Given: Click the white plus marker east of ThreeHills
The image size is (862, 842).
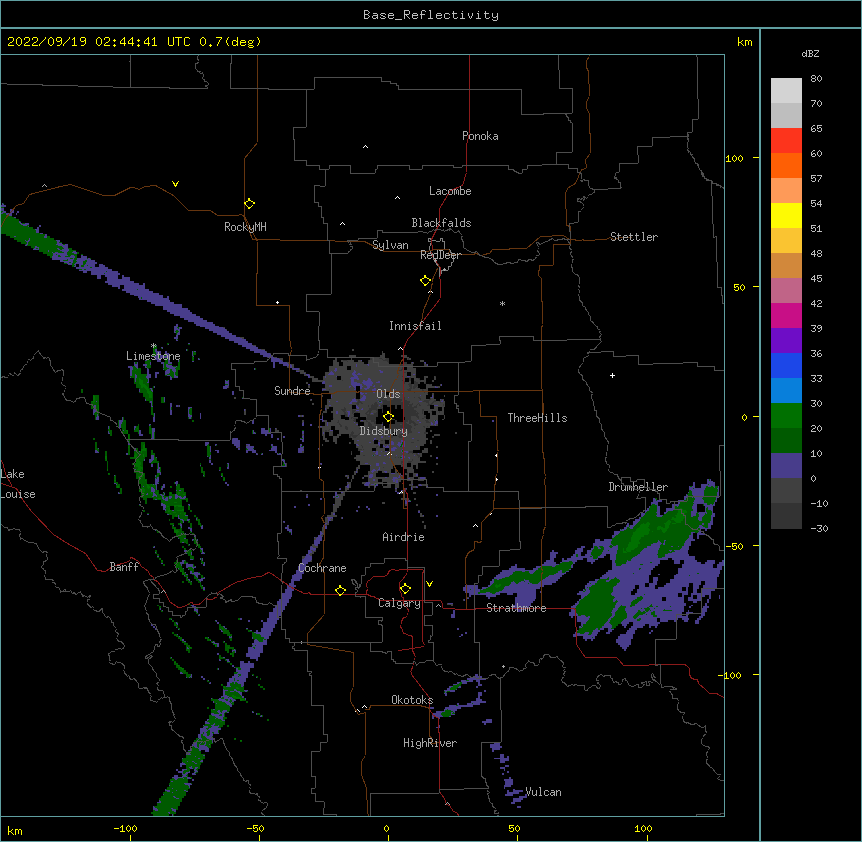Looking at the screenshot, I should (612, 375).
